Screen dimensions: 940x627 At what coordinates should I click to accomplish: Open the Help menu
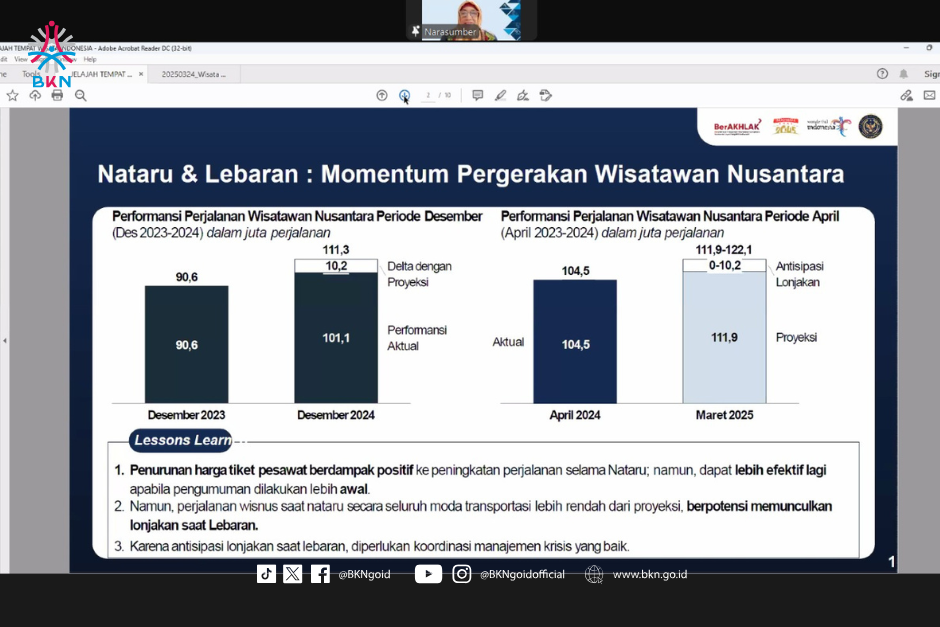89,59
